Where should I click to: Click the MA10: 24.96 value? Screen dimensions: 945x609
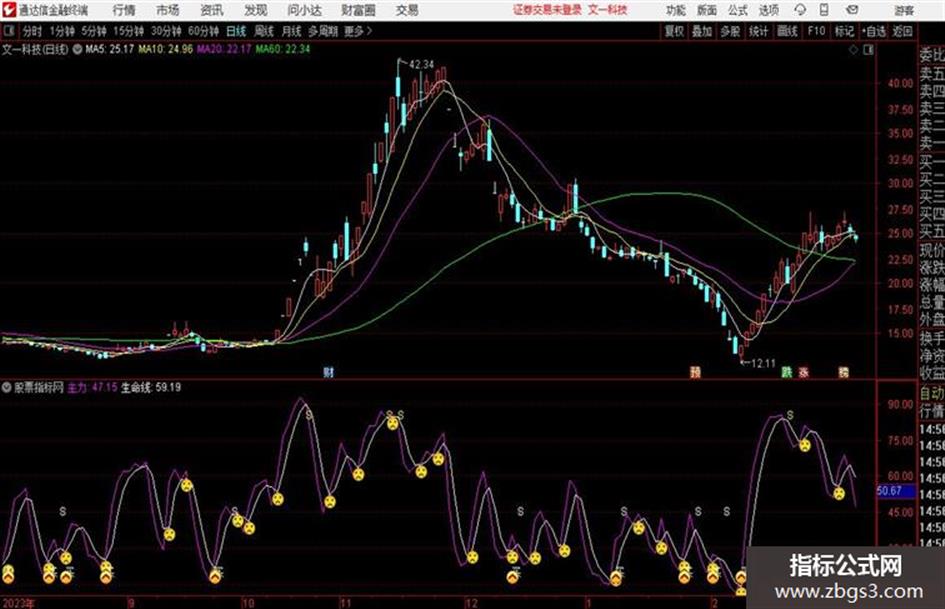[x=165, y=49]
